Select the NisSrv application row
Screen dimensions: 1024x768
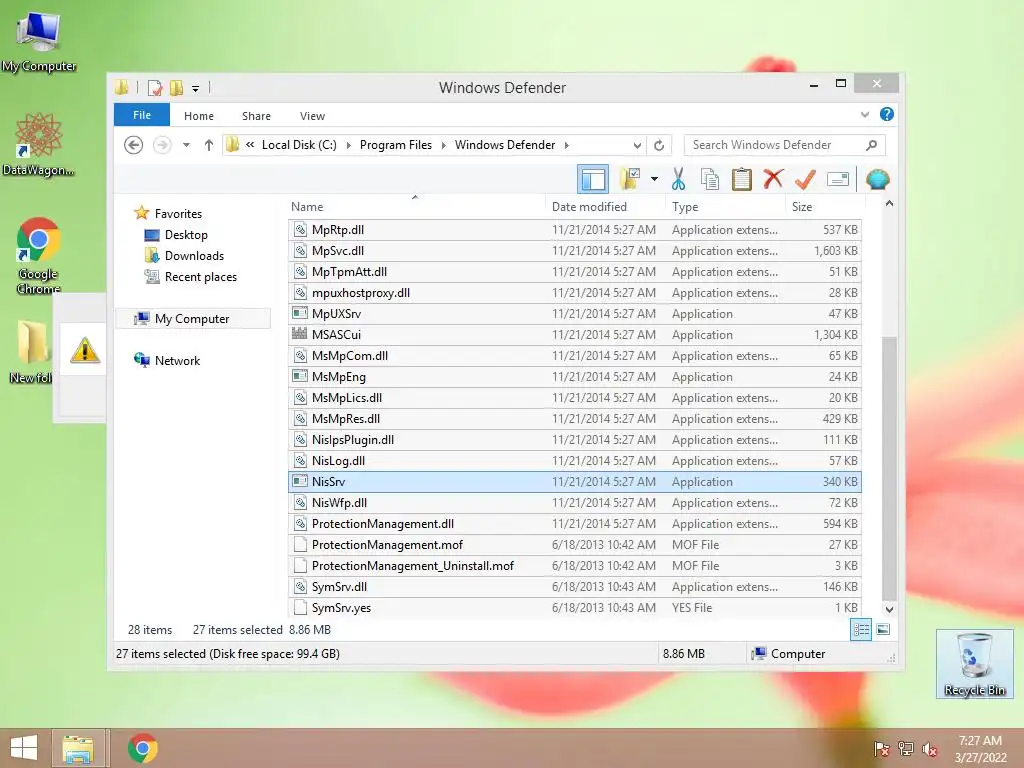(x=575, y=482)
